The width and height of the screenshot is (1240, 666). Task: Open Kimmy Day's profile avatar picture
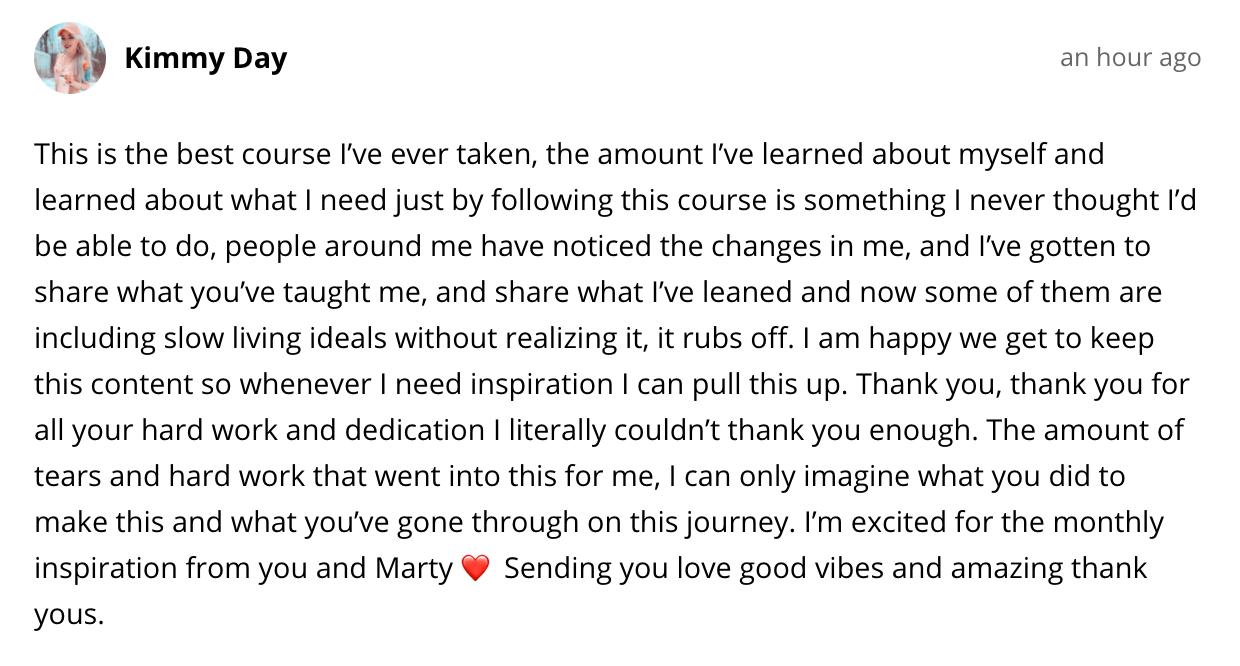70,58
